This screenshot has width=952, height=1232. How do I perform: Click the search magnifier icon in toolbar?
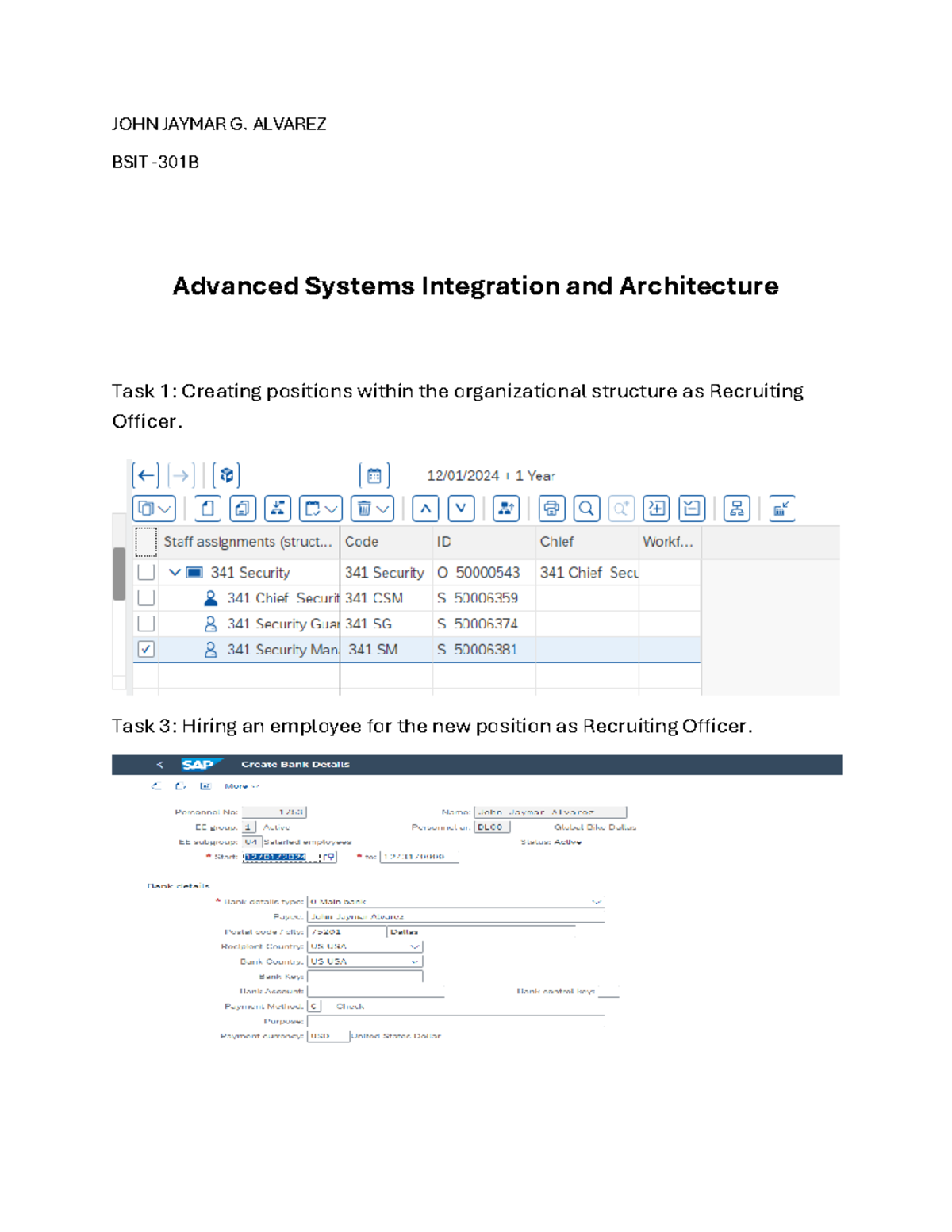coord(586,509)
